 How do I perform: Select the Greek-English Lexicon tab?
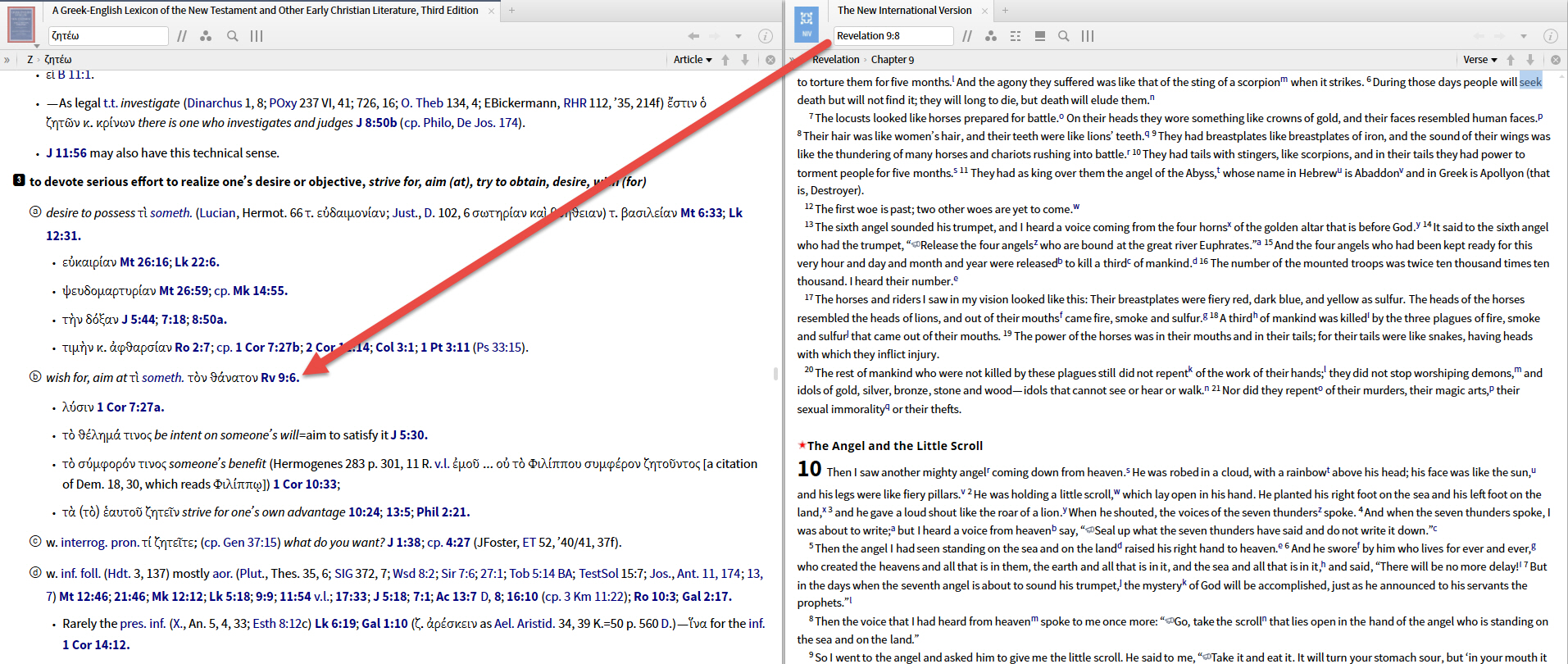265,11
